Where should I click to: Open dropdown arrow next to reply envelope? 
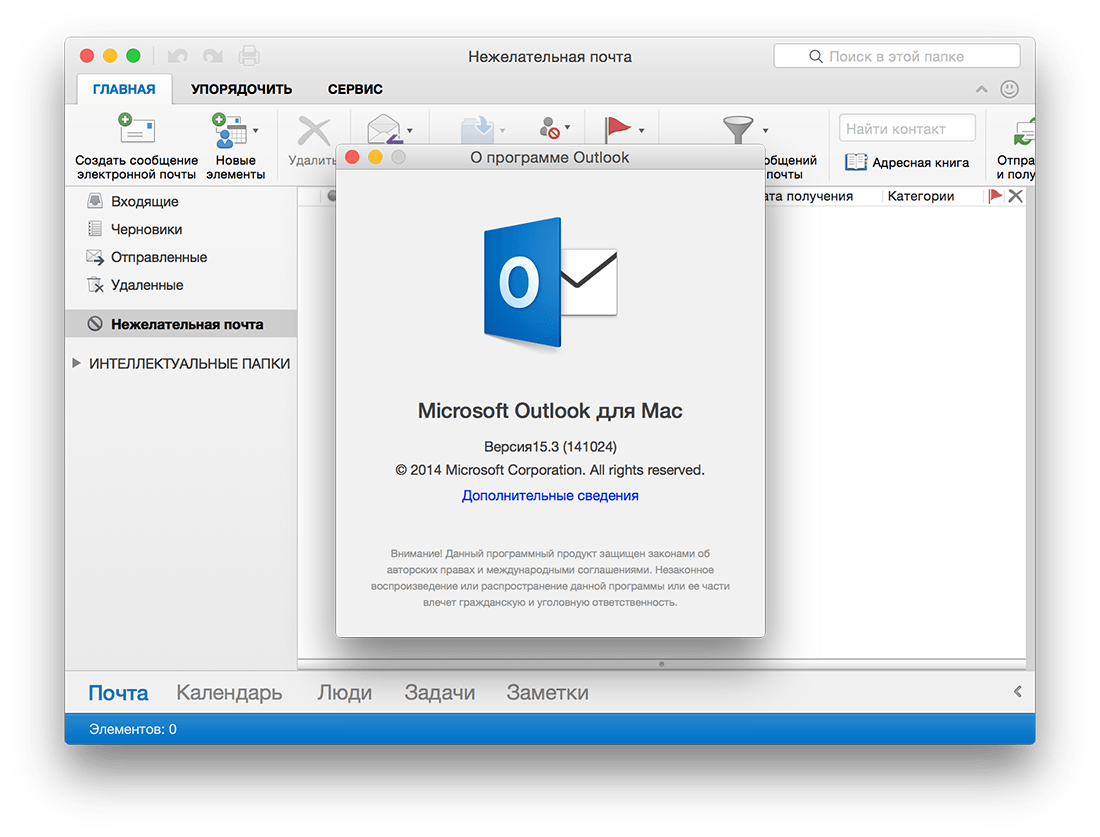point(410,130)
